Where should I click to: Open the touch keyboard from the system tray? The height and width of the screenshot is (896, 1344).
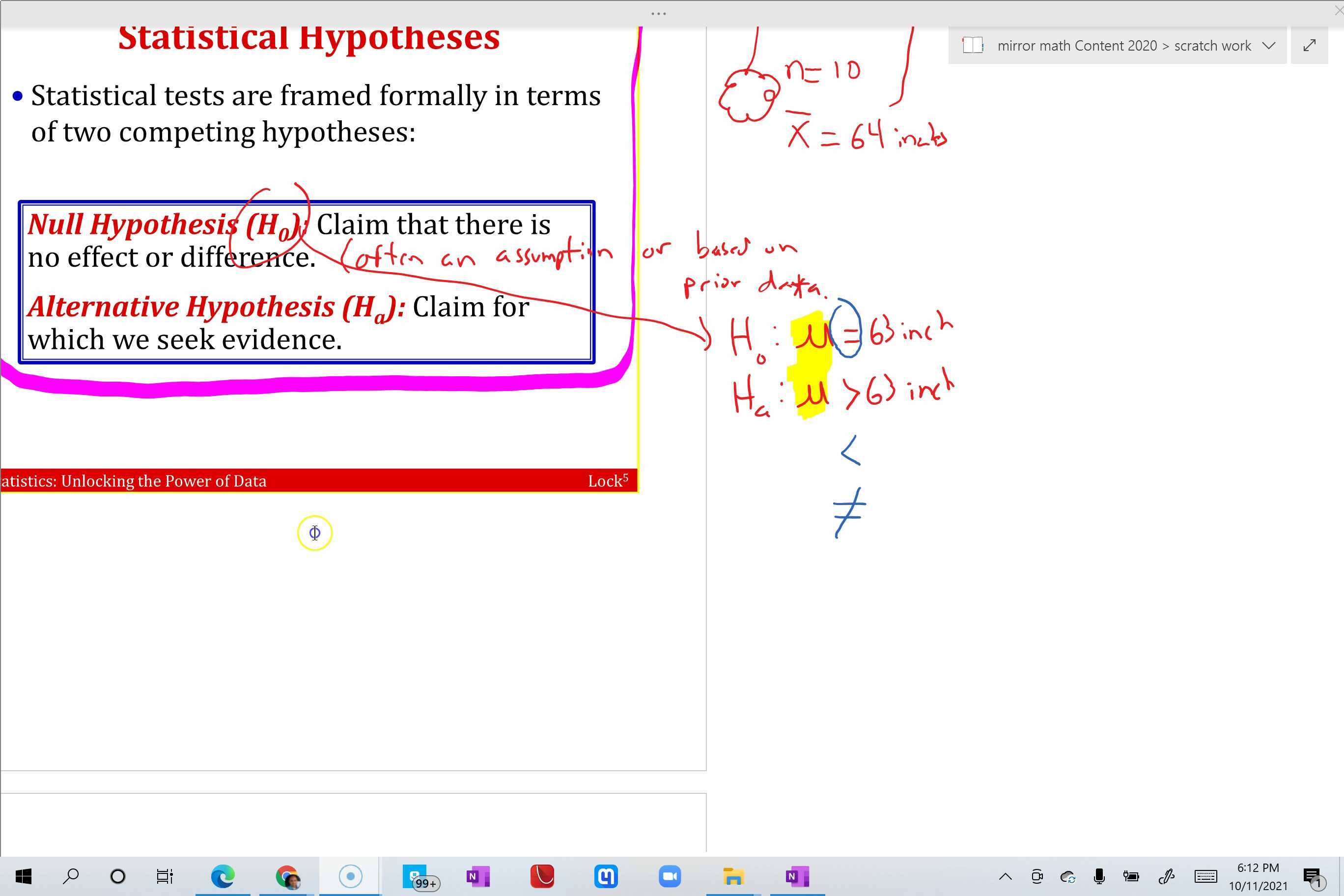pyautogui.click(x=1205, y=876)
